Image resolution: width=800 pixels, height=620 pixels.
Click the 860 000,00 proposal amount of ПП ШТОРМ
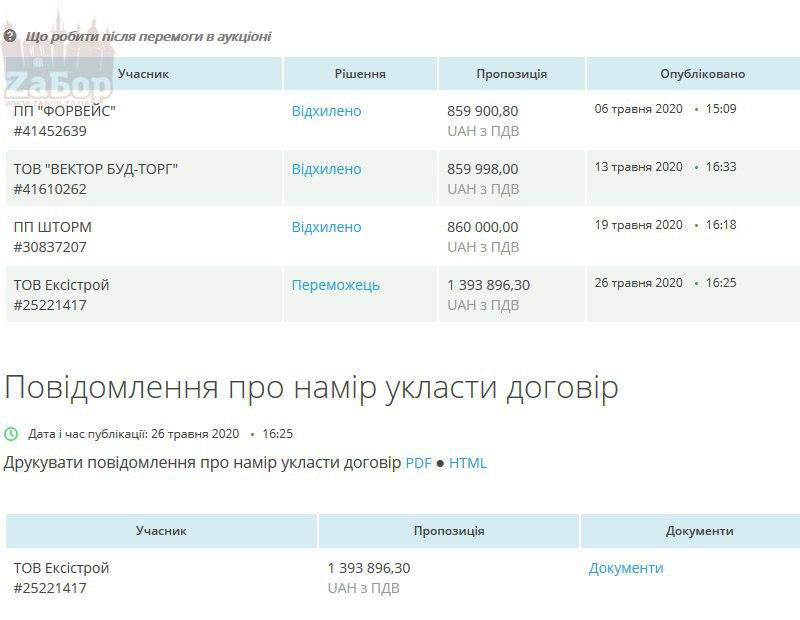482,227
